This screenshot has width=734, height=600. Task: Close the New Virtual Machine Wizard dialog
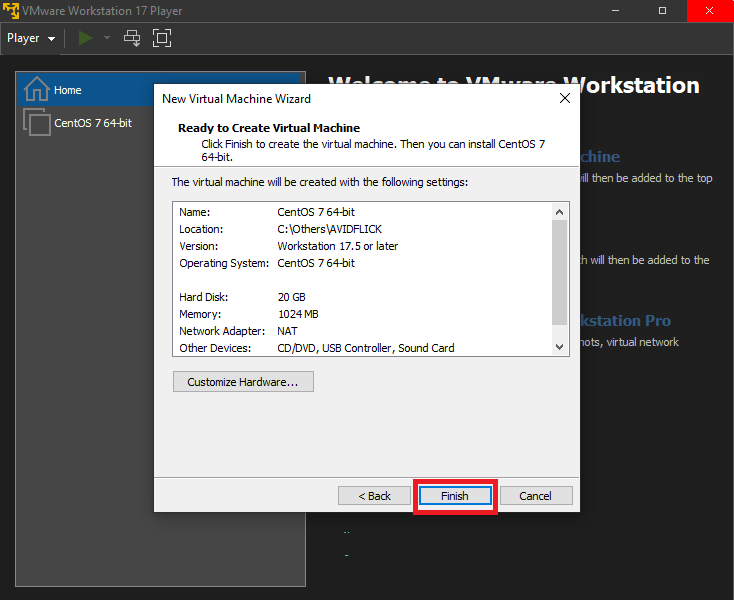click(565, 99)
